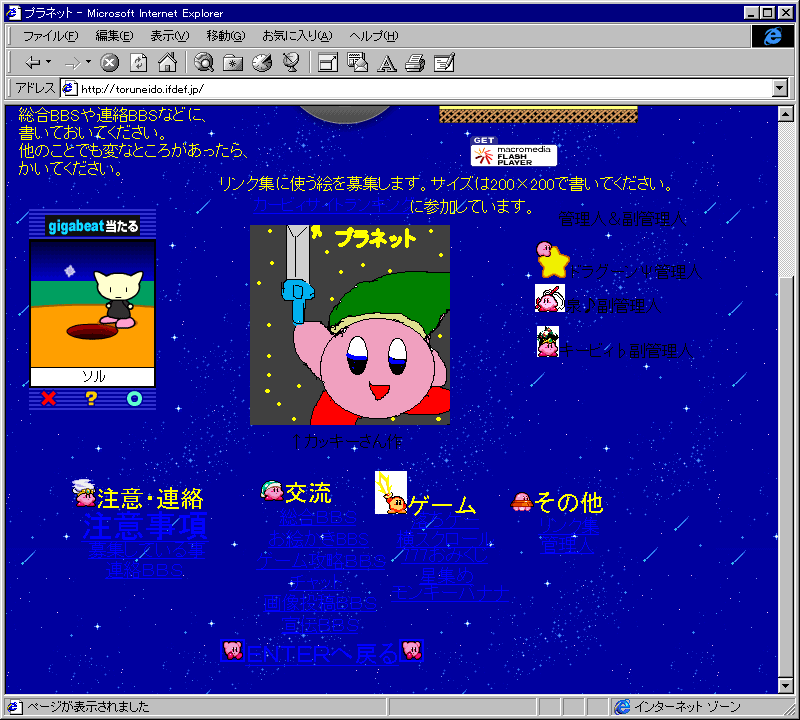Click the Kirby icon beside キービィ♭副管理人
Screen dimensions: 800x720
[548, 341]
